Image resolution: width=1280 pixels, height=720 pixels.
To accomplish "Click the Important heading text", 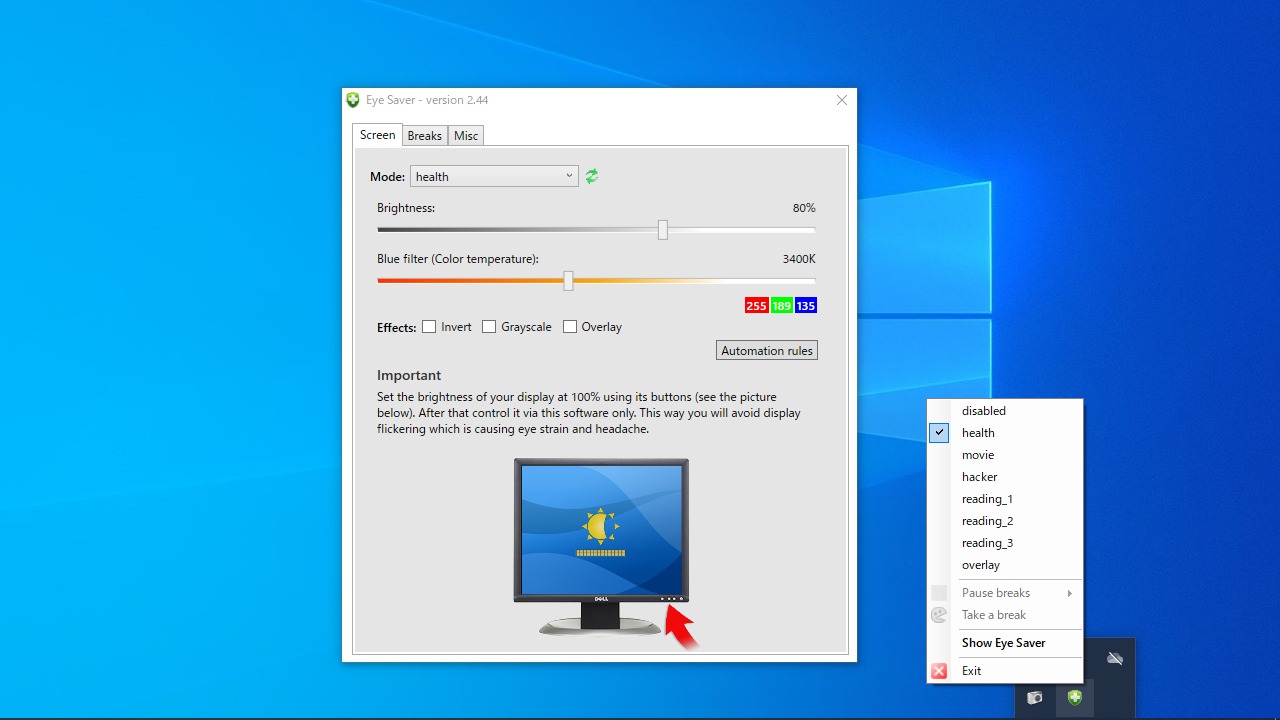I will [x=409, y=375].
